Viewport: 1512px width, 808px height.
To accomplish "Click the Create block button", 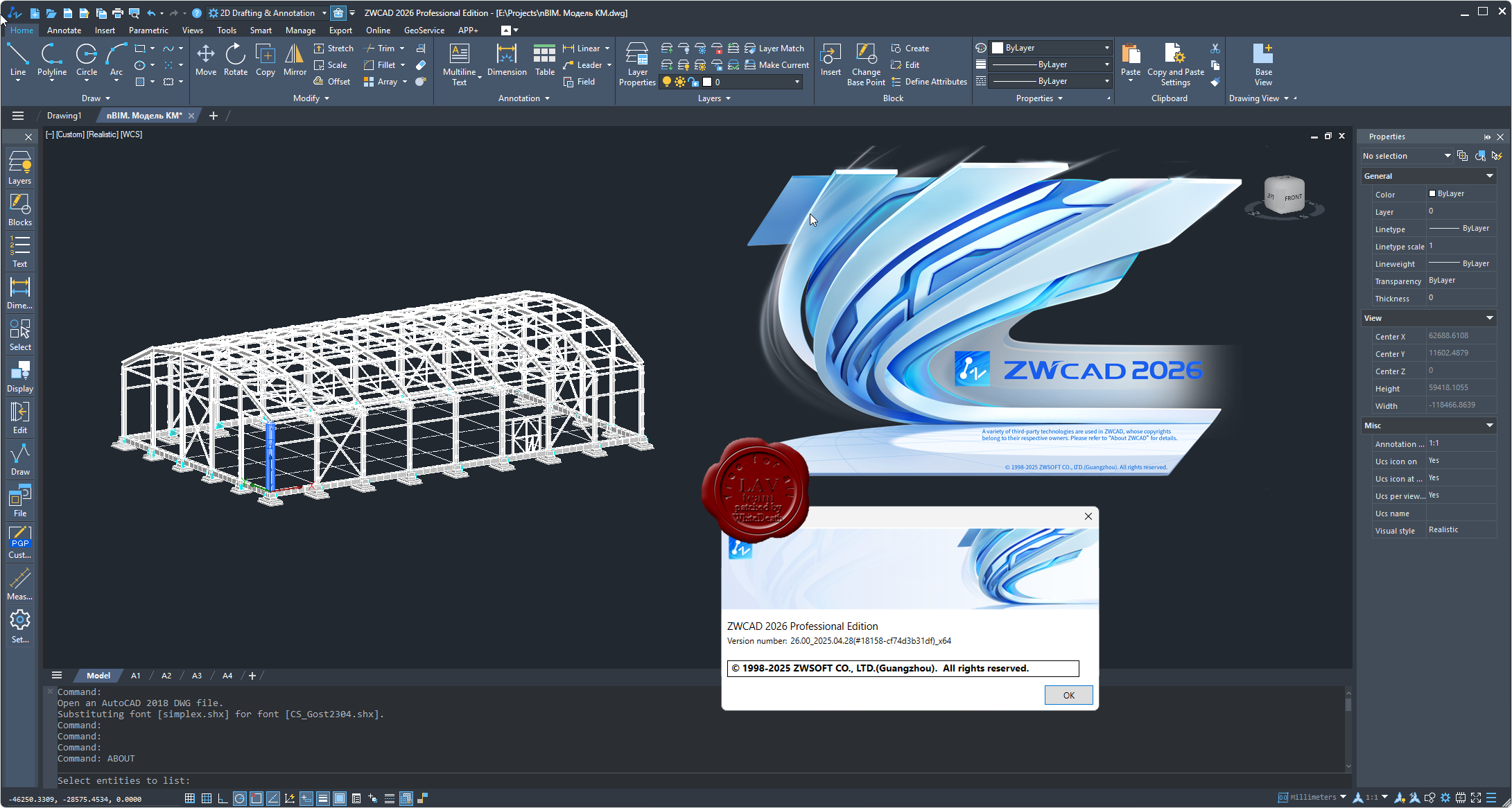I will click(x=910, y=49).
